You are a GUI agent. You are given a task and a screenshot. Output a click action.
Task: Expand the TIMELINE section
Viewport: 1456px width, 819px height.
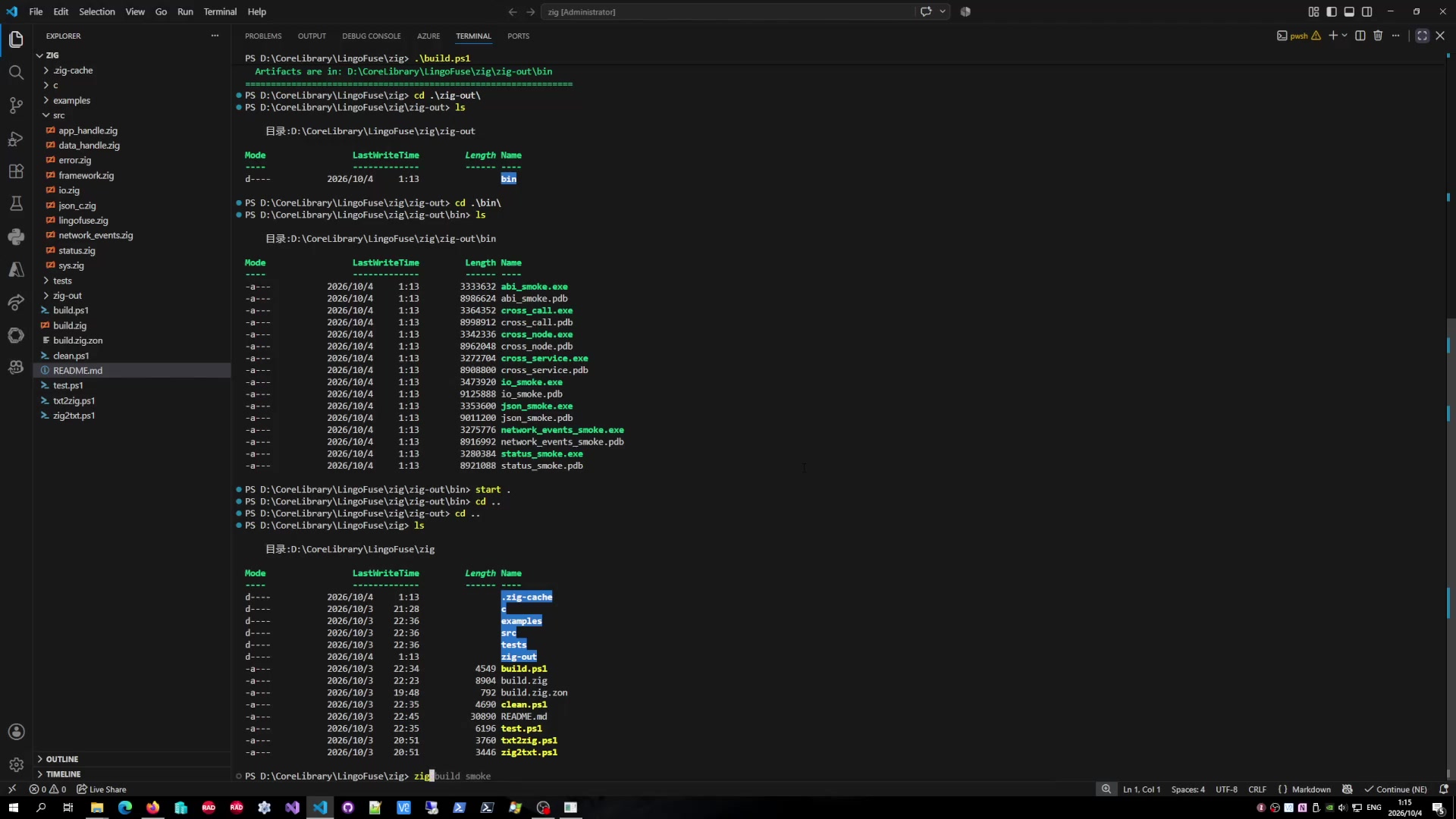pos(63,774)
